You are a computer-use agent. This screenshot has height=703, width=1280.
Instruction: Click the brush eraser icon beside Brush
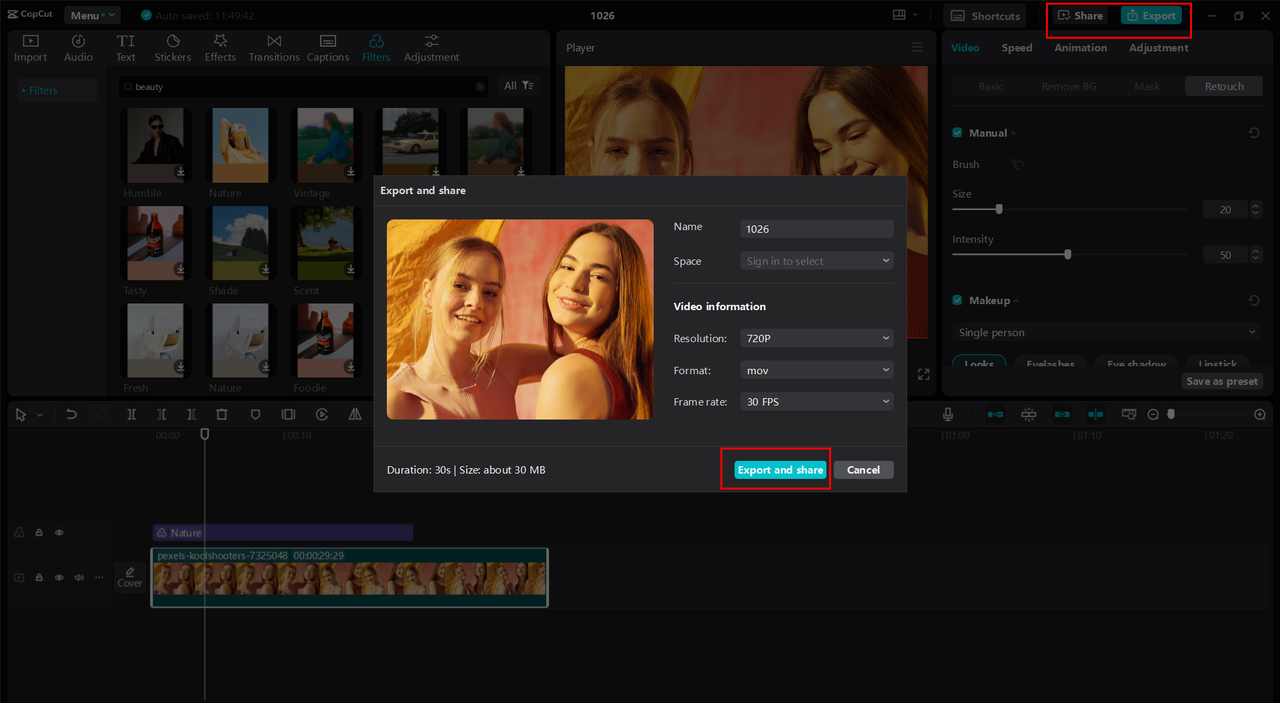(1017, 164)
